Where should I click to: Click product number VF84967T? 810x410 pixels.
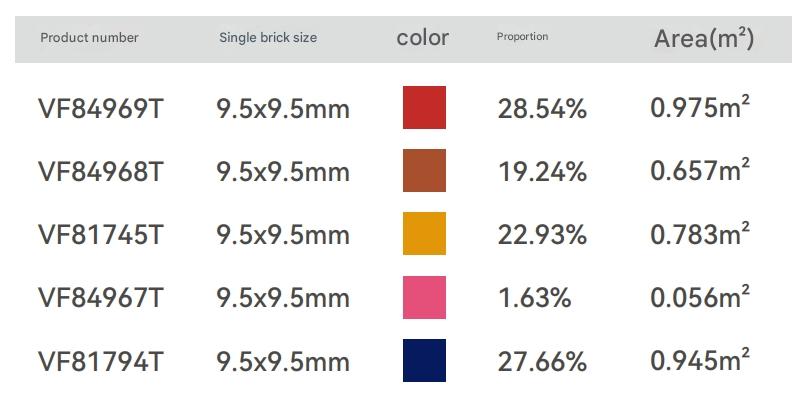pos(100,298)
